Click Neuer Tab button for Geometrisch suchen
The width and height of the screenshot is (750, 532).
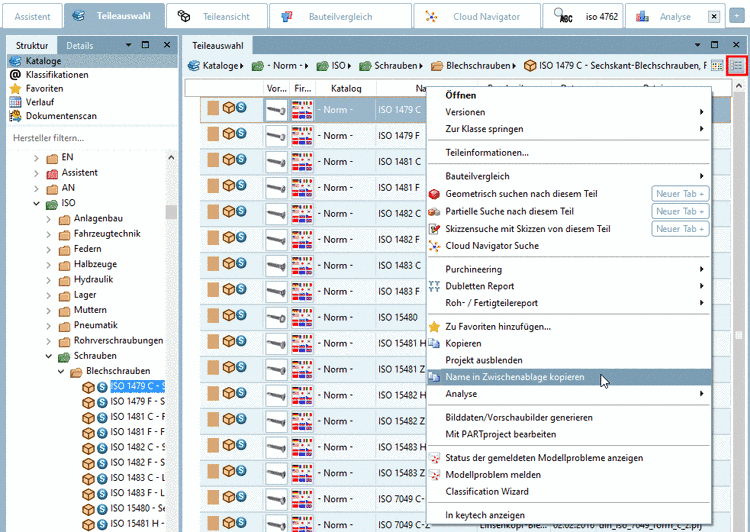680,194
